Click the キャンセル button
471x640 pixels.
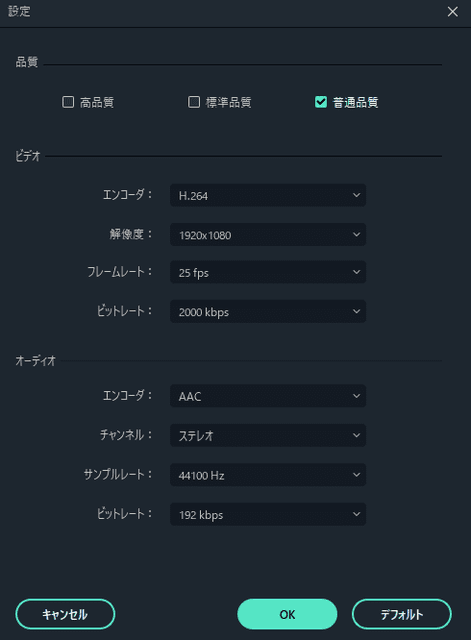pos(65,614)
